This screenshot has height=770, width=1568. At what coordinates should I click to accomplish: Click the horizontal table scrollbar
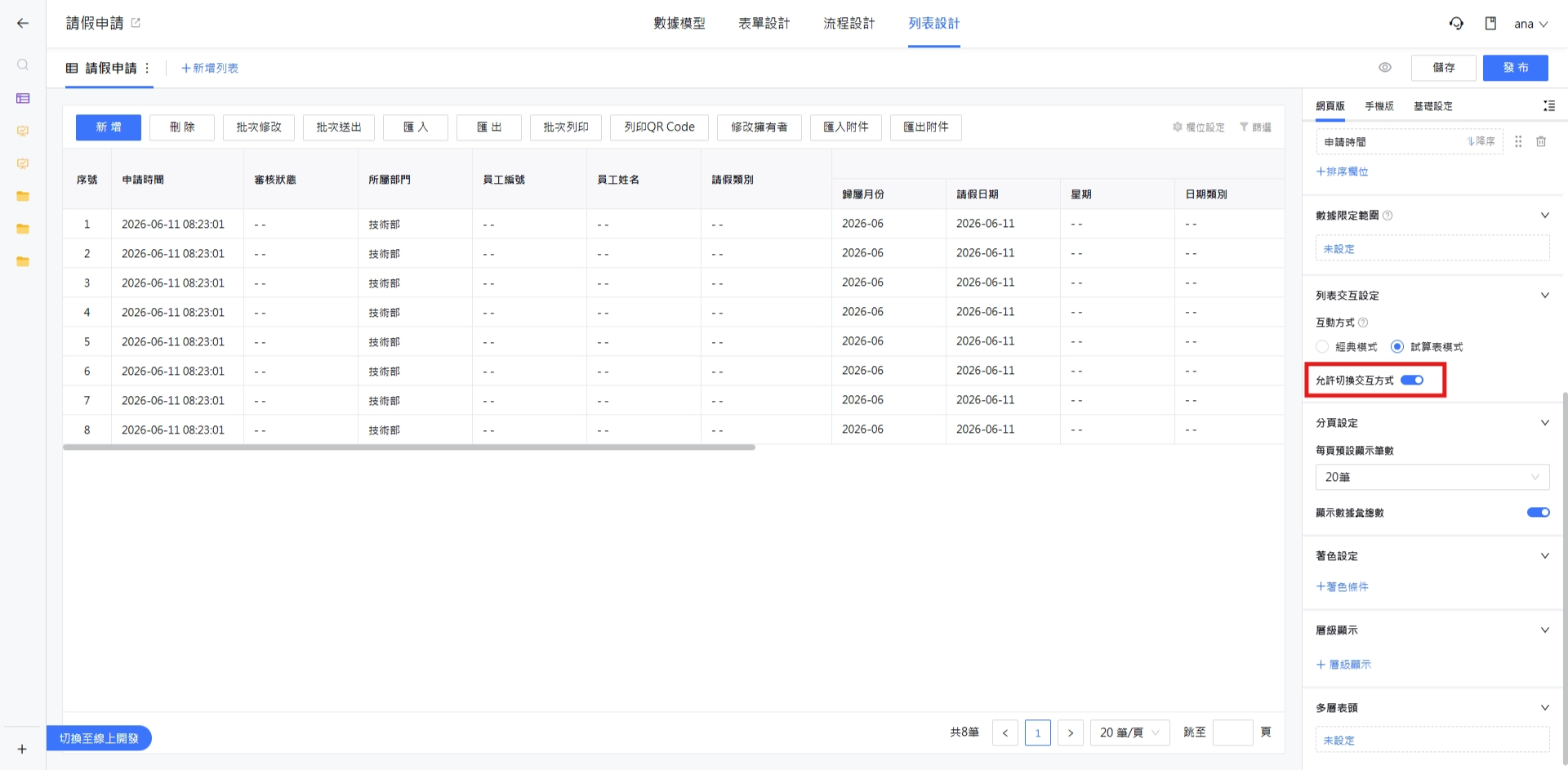click(409, 447)
